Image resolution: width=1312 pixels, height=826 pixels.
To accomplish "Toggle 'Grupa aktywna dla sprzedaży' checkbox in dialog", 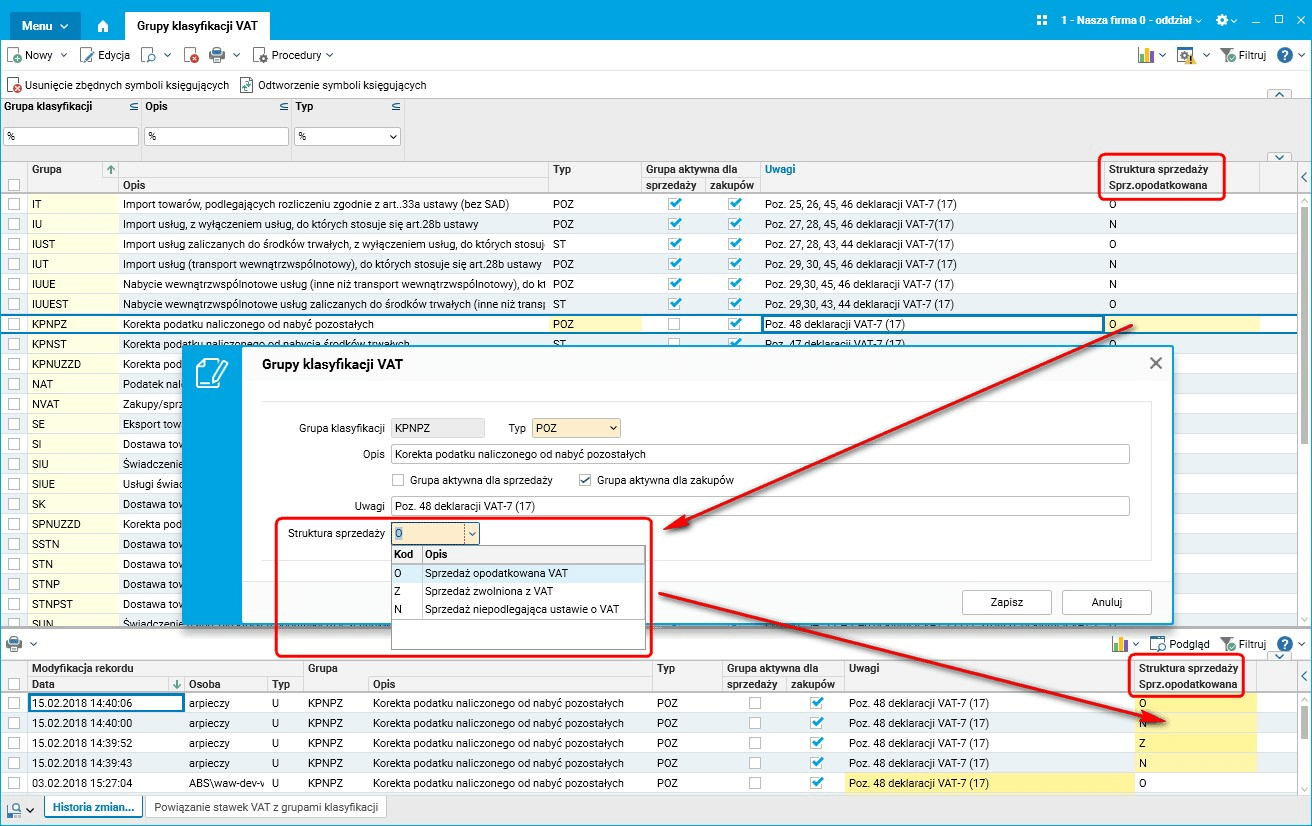I will click(399, 480).
